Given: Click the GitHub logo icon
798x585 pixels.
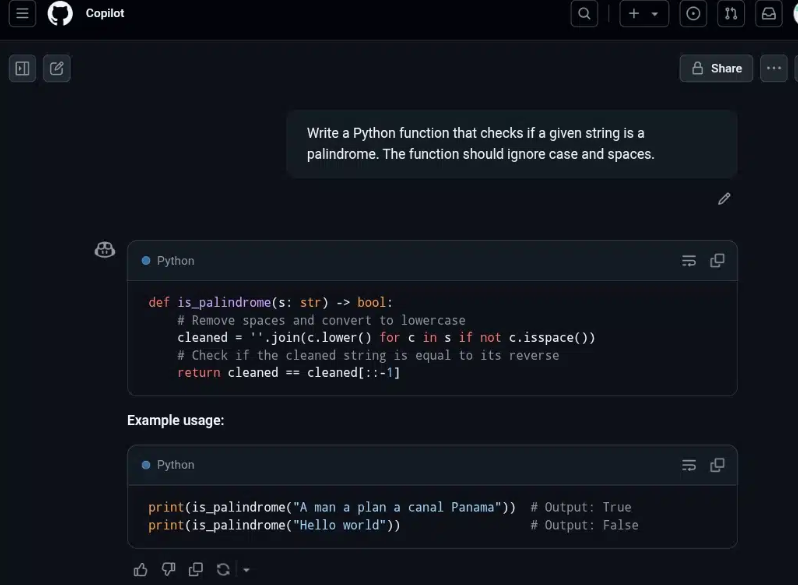Looking at the screenshot, I should click(60, 14).
